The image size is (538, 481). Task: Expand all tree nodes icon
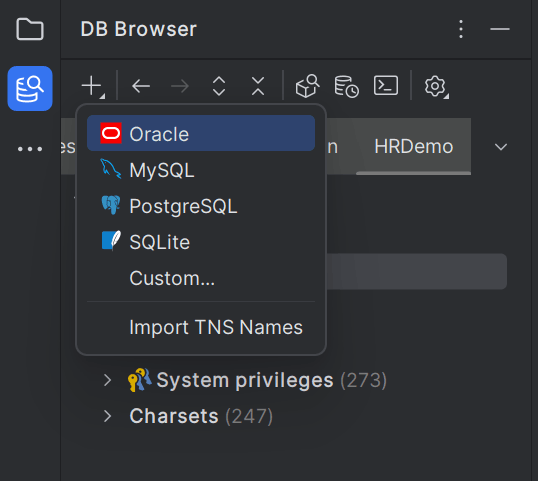[219, 86]
